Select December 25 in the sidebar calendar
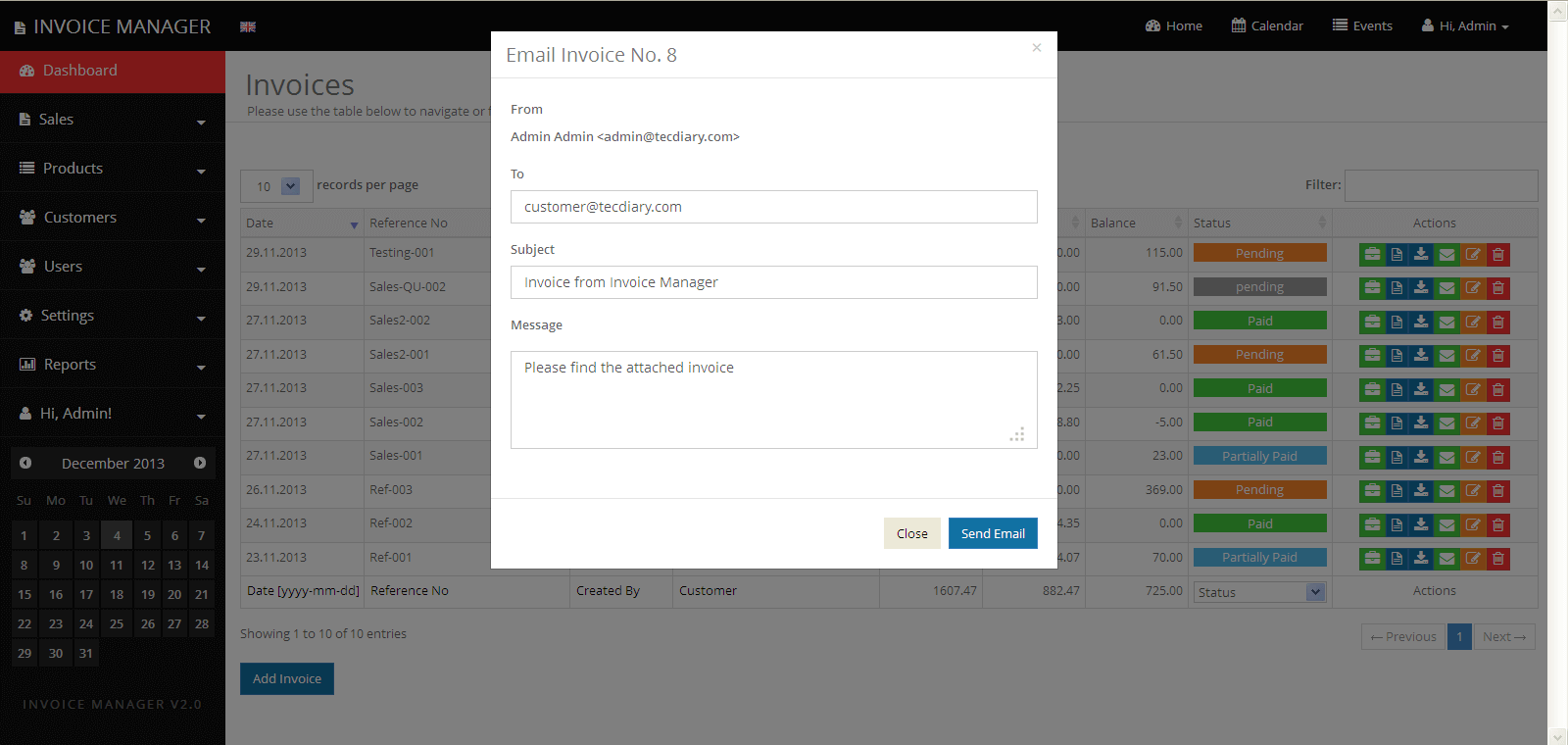 [117, 623]
